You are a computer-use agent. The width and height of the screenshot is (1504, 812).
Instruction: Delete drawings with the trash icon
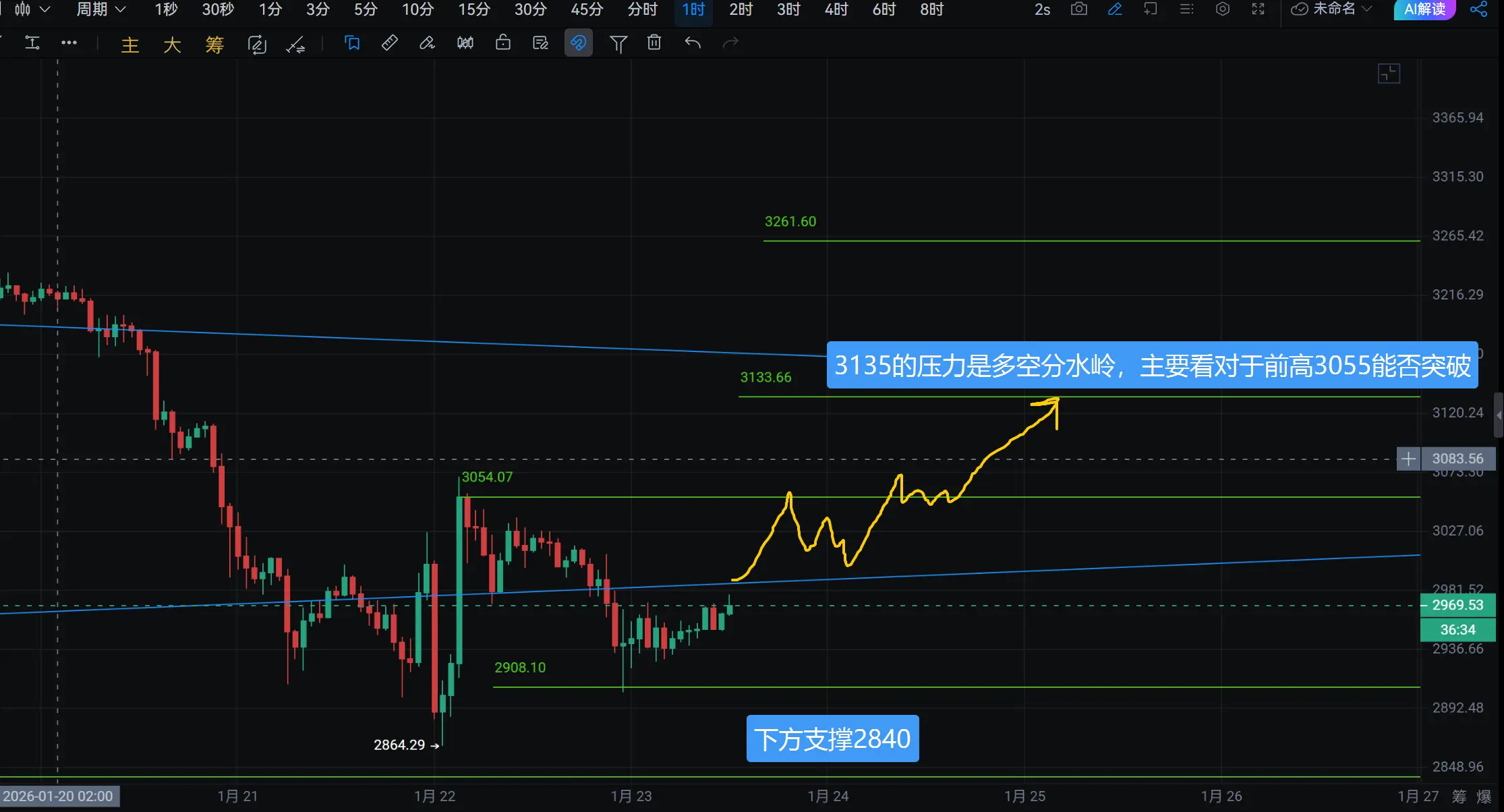[x=654, y=44]
